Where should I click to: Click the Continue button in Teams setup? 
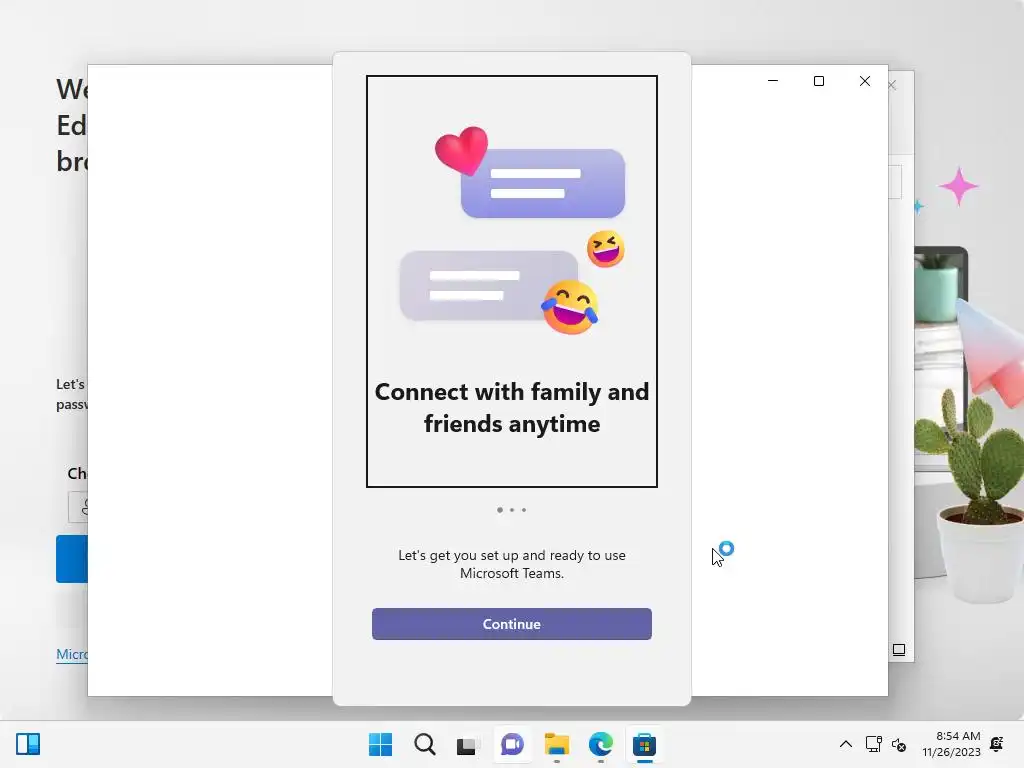click(x=511, y=624)
